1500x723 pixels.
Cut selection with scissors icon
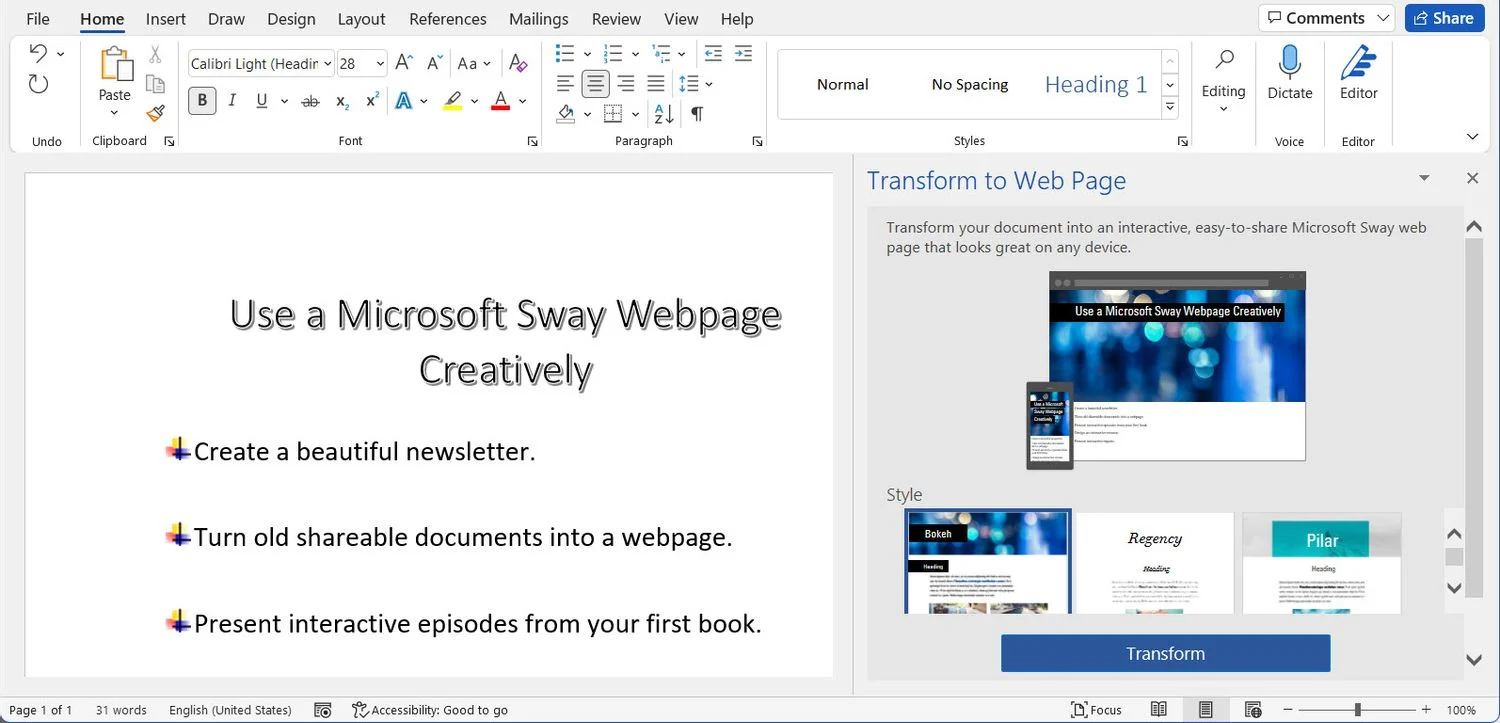click(x=155, y=54)
